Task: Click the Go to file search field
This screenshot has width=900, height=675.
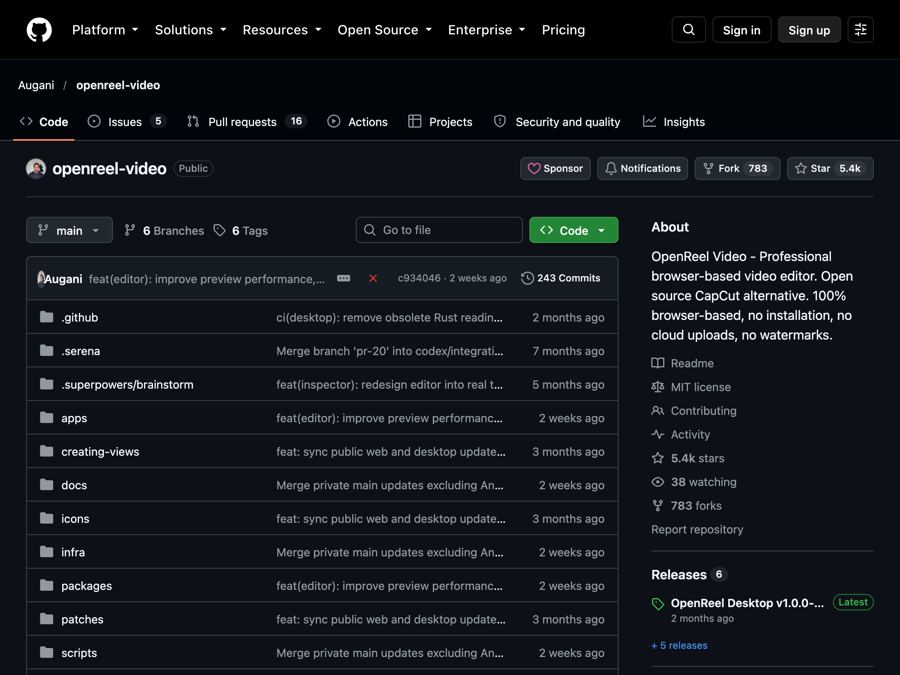Action: click(x=439, y=230)
